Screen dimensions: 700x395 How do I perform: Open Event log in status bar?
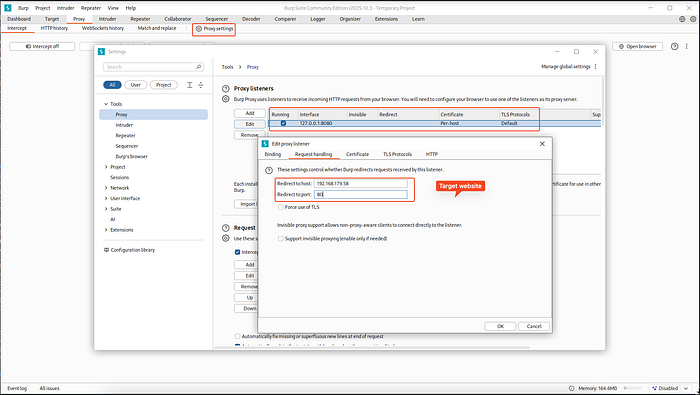[17, 388]
